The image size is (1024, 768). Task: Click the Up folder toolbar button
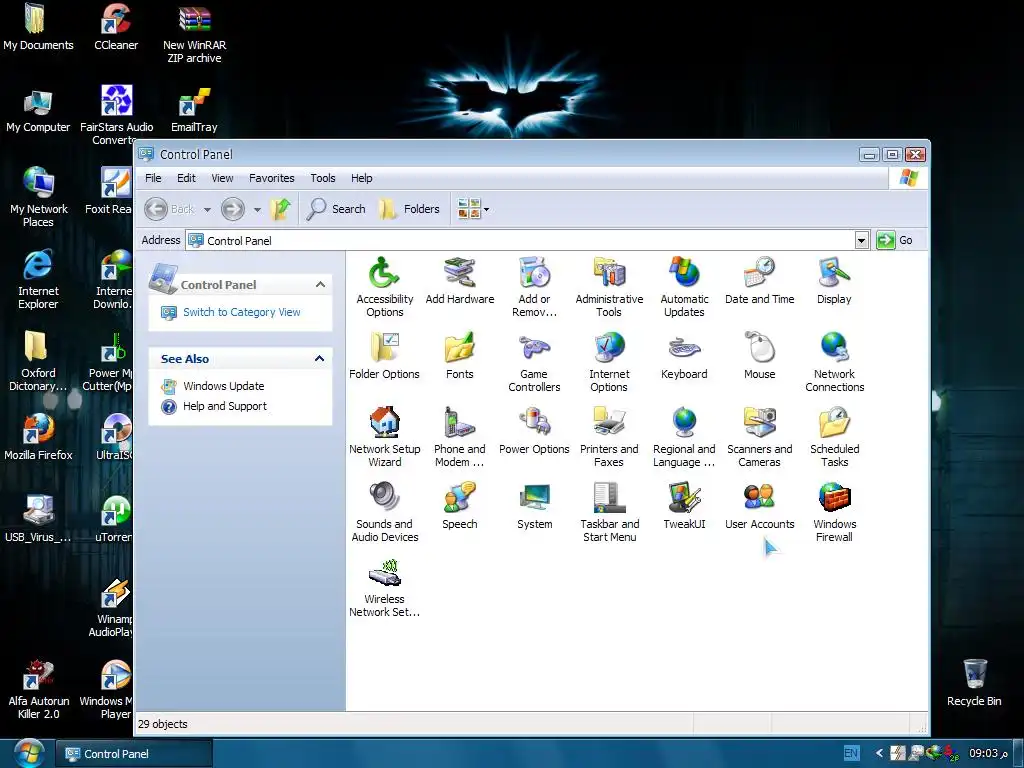tap(281, 209)
